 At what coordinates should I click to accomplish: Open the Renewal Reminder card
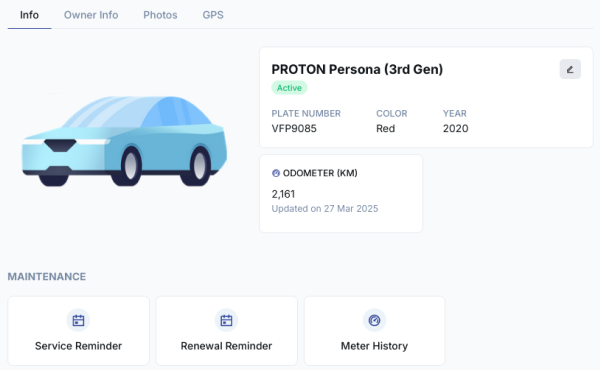[227, 331]
